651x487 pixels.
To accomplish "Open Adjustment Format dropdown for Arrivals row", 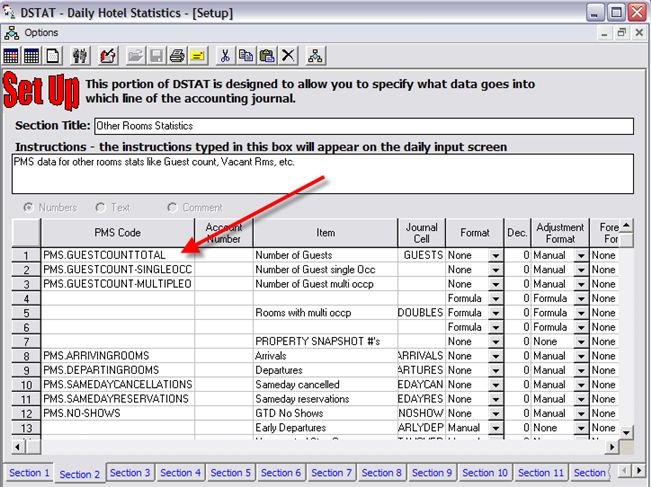I will [581, 356].
